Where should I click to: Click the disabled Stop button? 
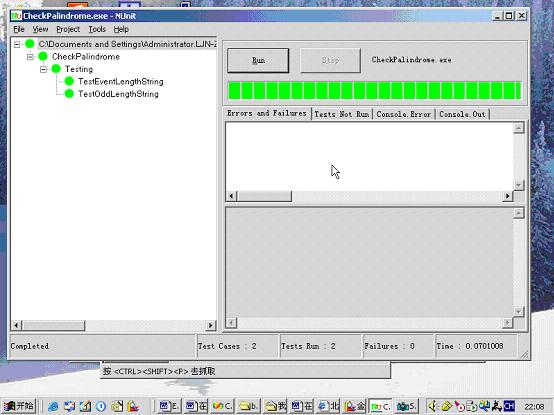tap(330, 61)
